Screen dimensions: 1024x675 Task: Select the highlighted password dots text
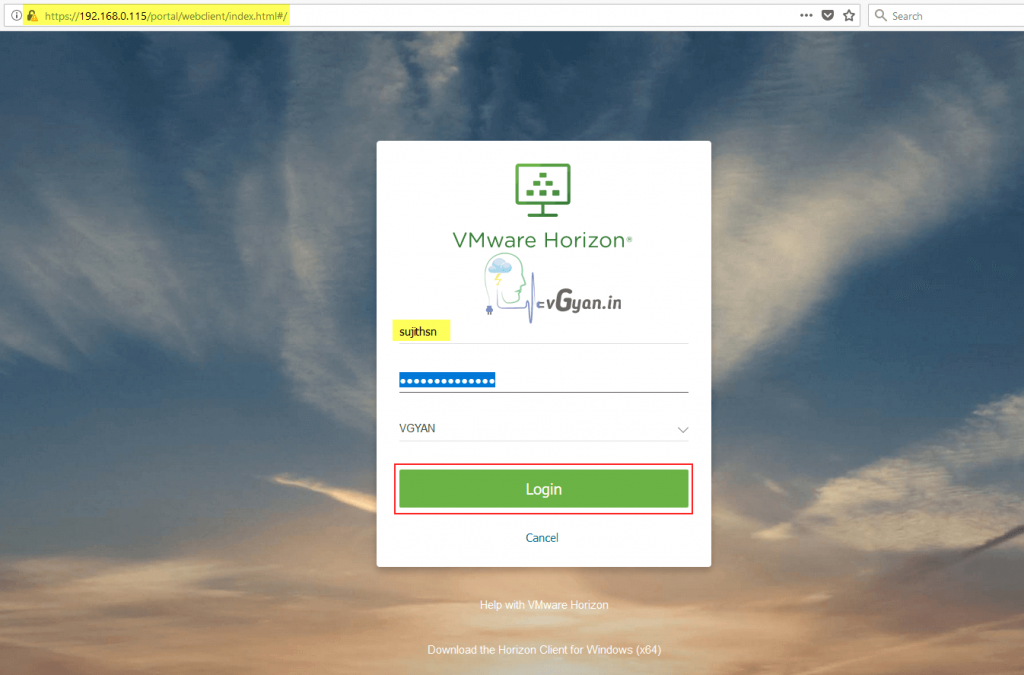tap(446, 379)
